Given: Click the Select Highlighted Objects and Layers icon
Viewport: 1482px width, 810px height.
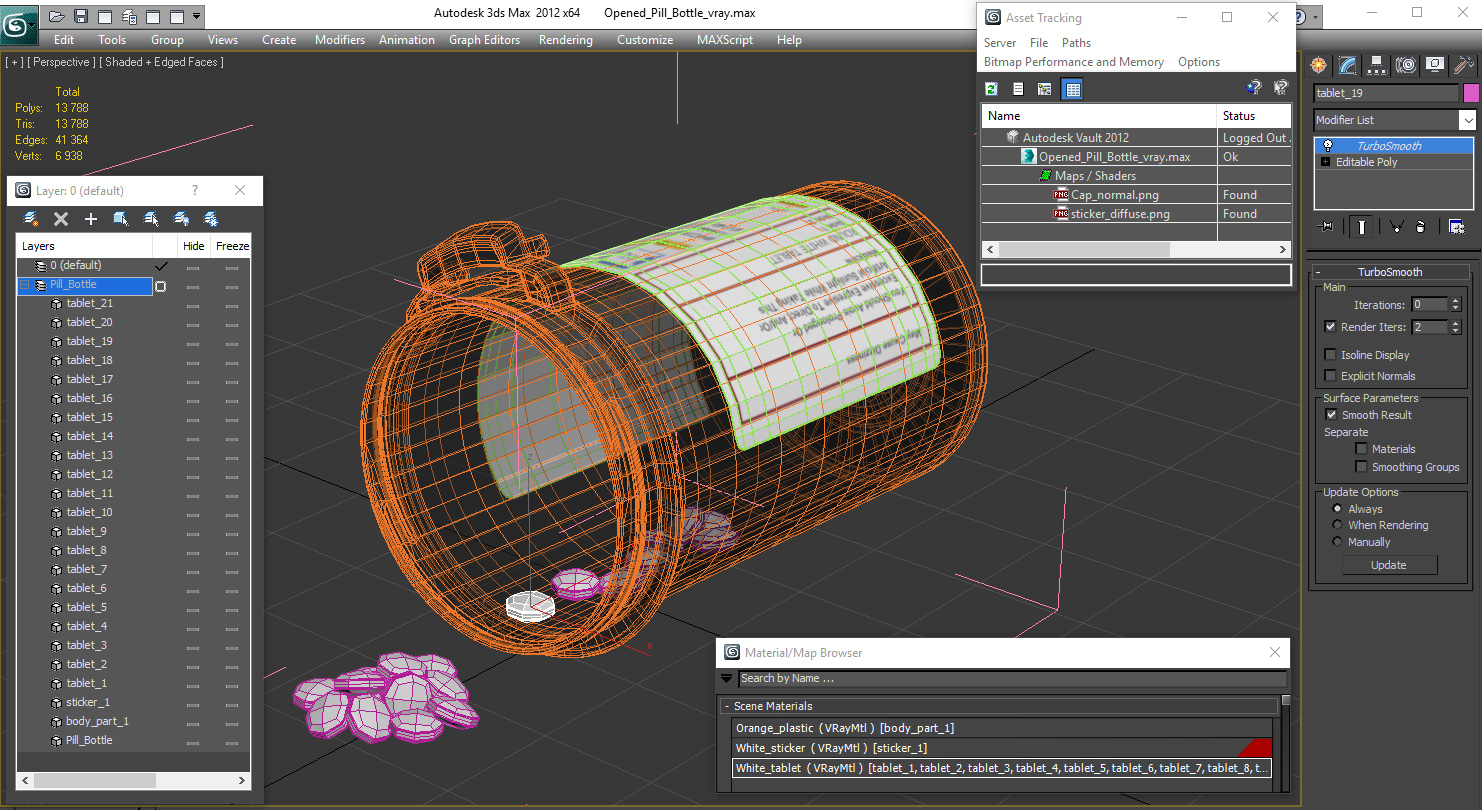Looking at the screenshot, I should tap(121, 218).
